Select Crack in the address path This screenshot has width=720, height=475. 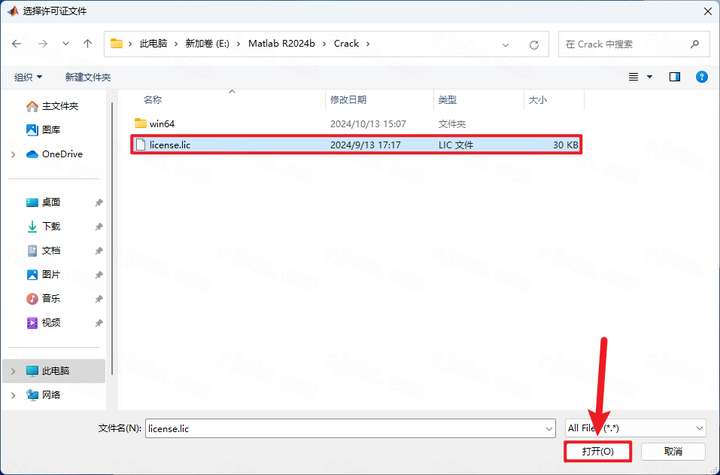tap(346, 44)
